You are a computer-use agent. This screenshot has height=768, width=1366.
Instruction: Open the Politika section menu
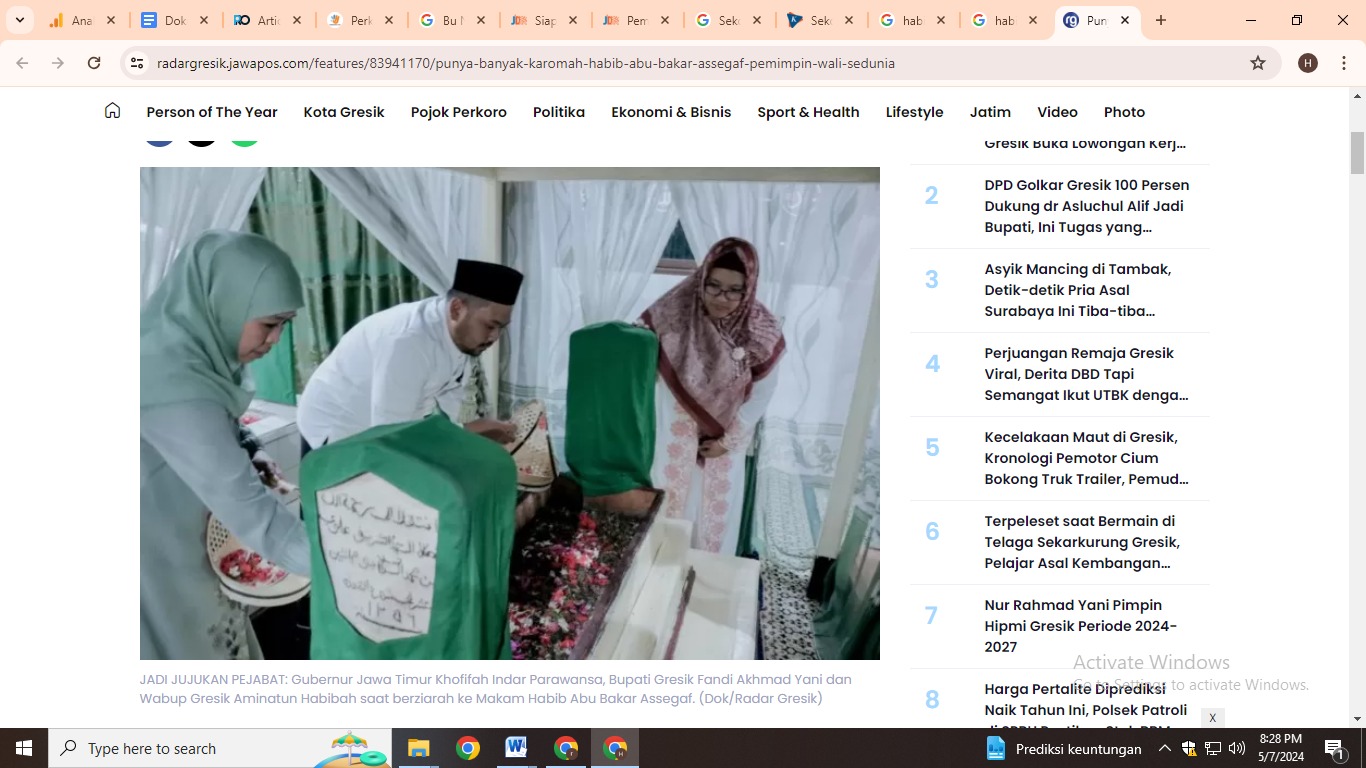pos(559,112)
